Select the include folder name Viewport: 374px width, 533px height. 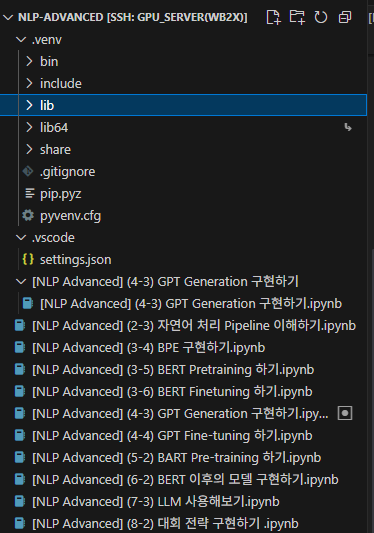(61, 83)
